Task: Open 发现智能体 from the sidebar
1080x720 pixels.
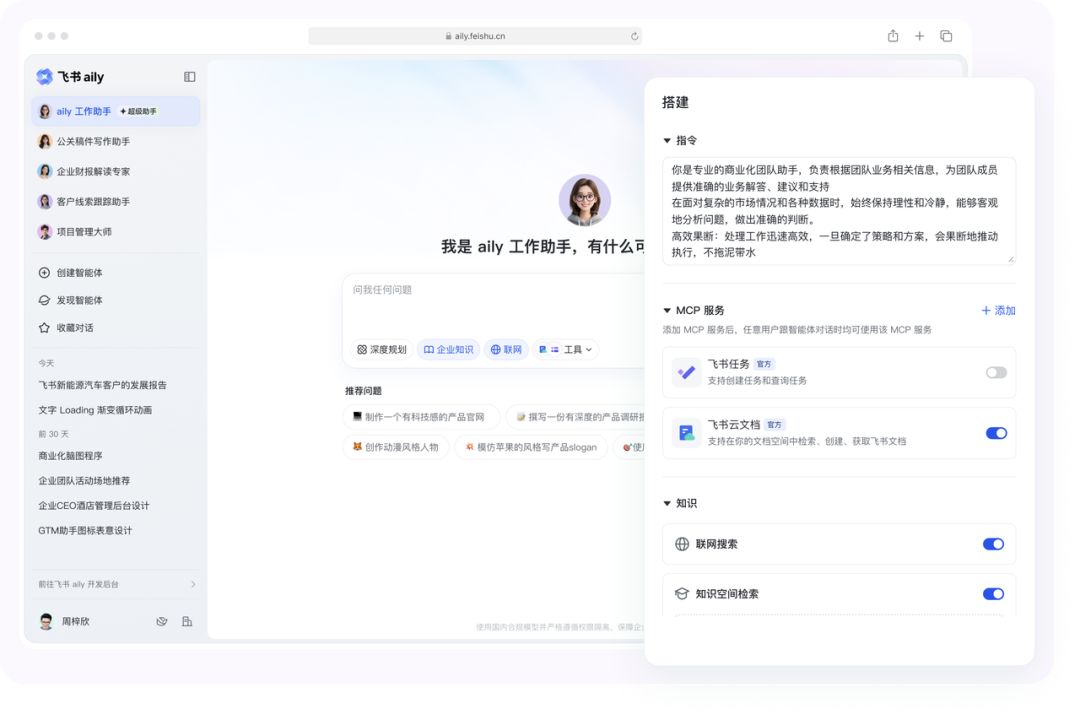Action: coord(79,300)
